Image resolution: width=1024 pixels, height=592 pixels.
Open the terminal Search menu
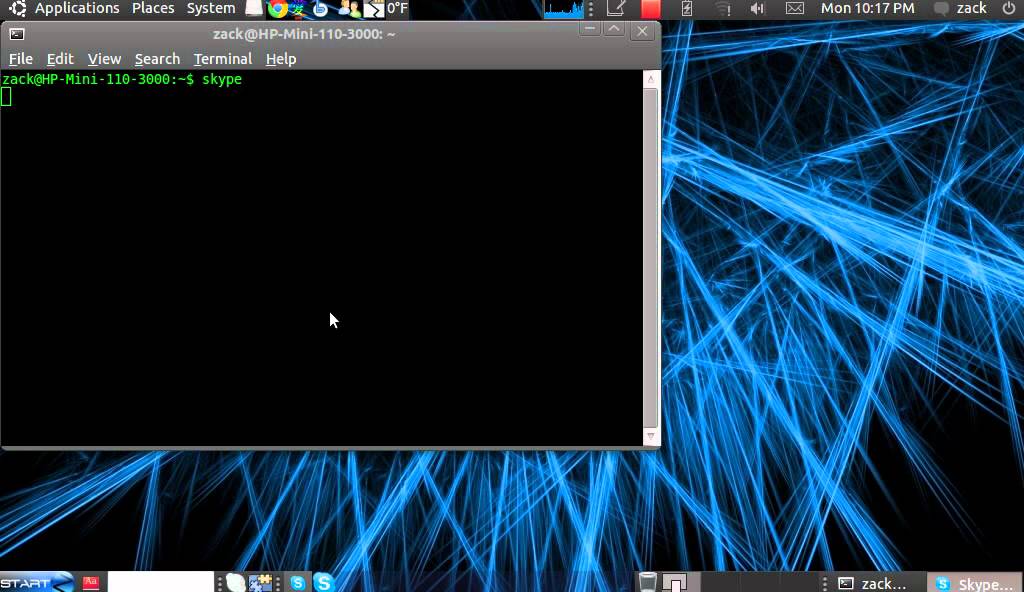157,59
